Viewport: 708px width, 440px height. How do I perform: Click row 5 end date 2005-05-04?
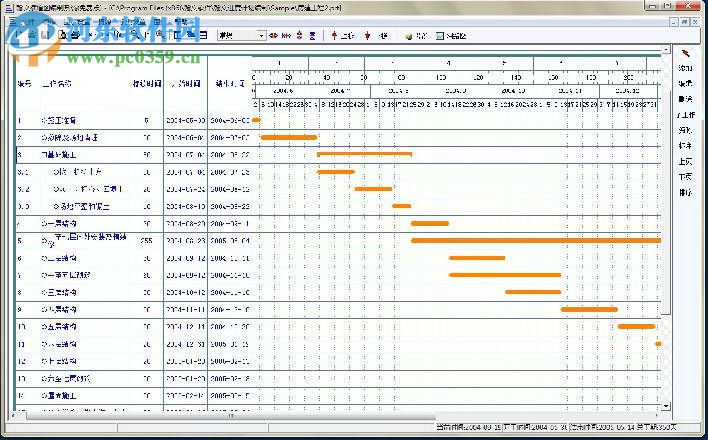(x=230, y=241)
